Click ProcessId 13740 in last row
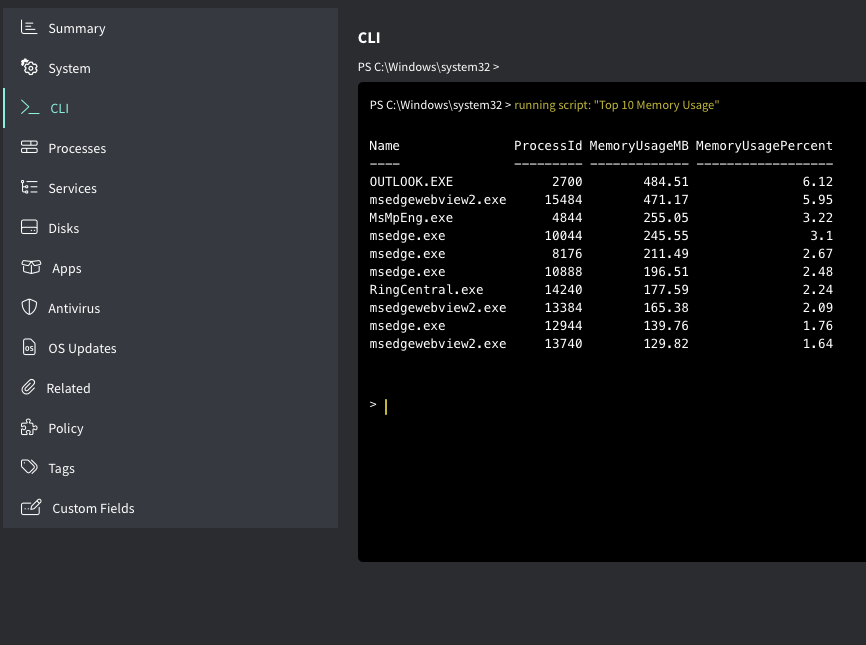 point(563,344)
